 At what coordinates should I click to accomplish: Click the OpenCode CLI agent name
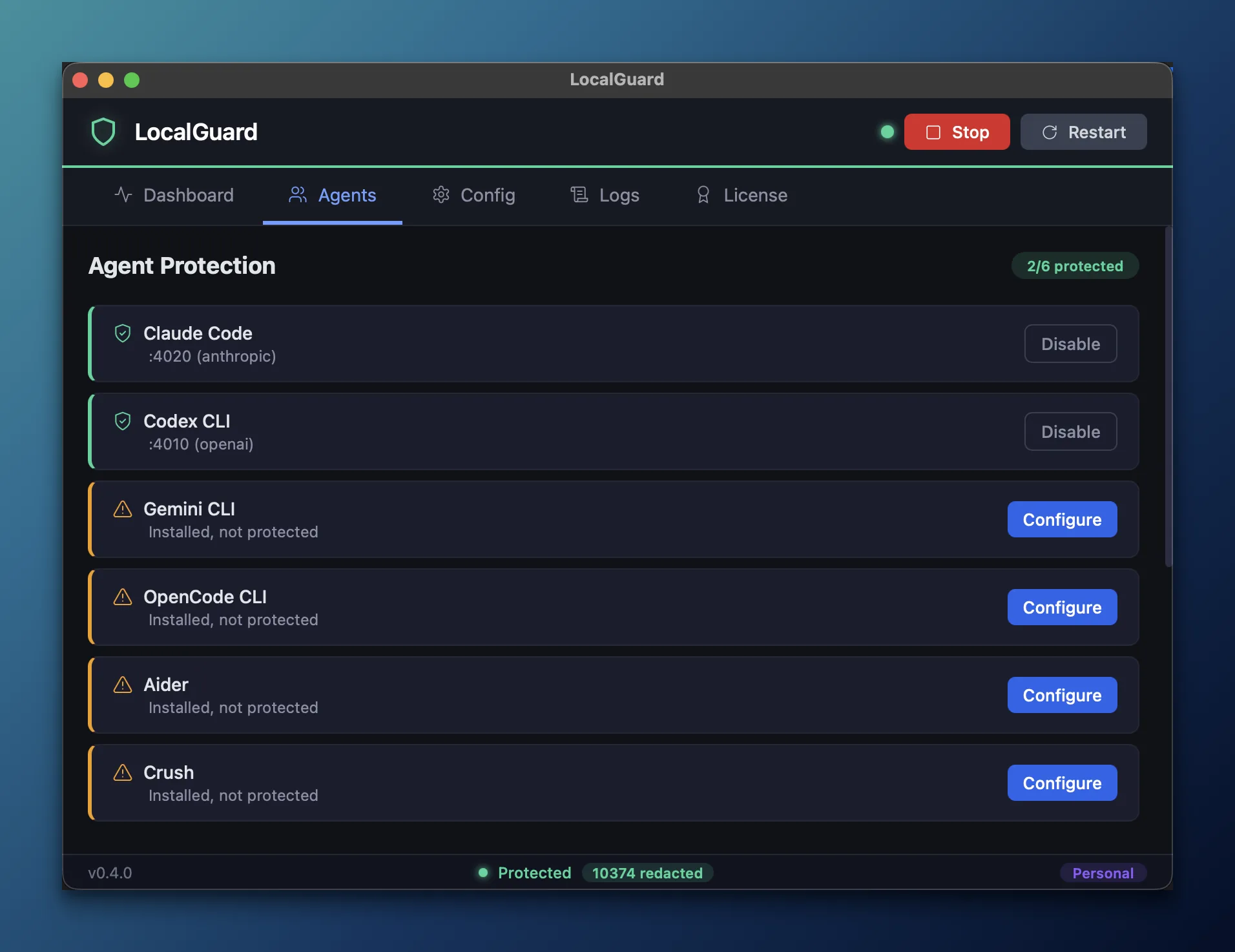[205, 597]
